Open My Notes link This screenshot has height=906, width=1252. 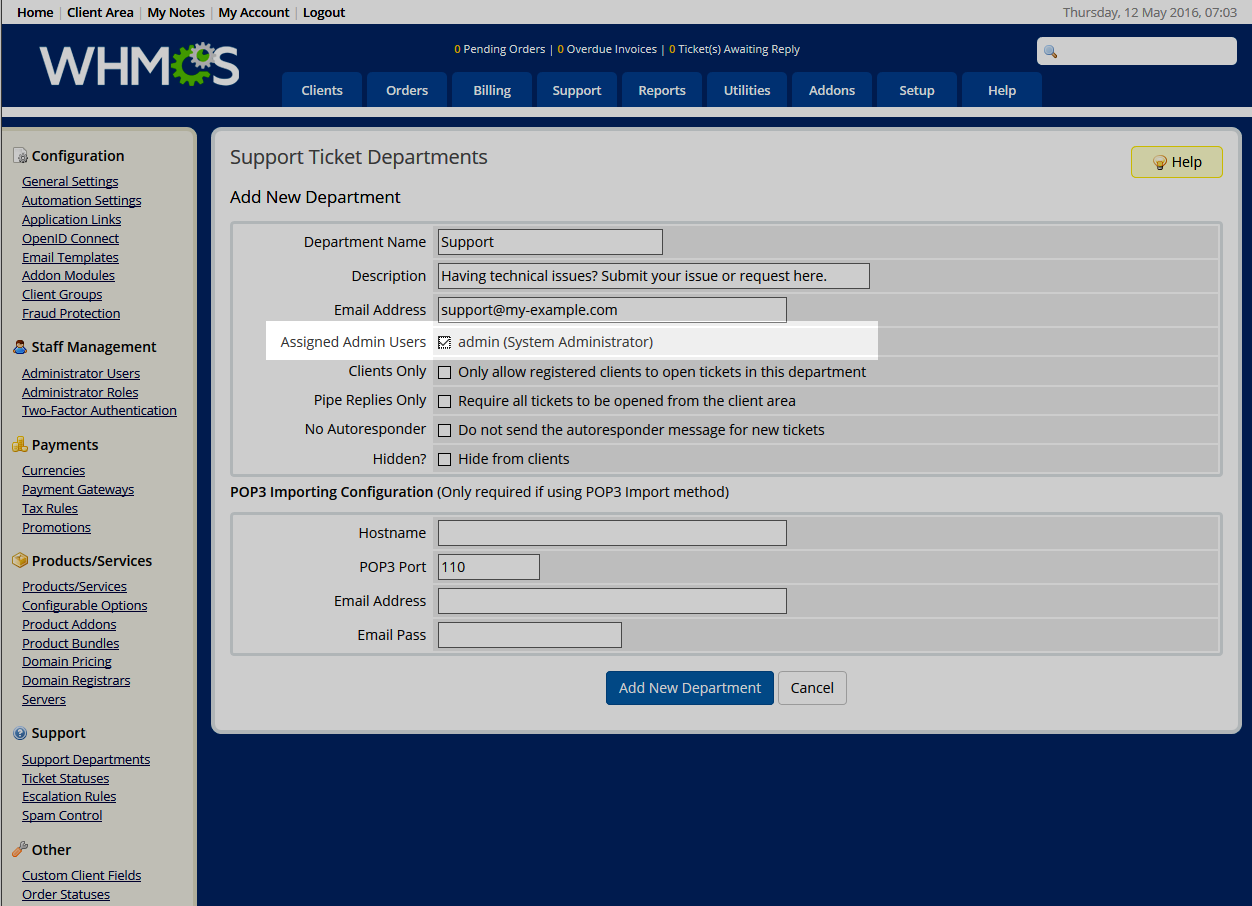(x=176, y=13)
